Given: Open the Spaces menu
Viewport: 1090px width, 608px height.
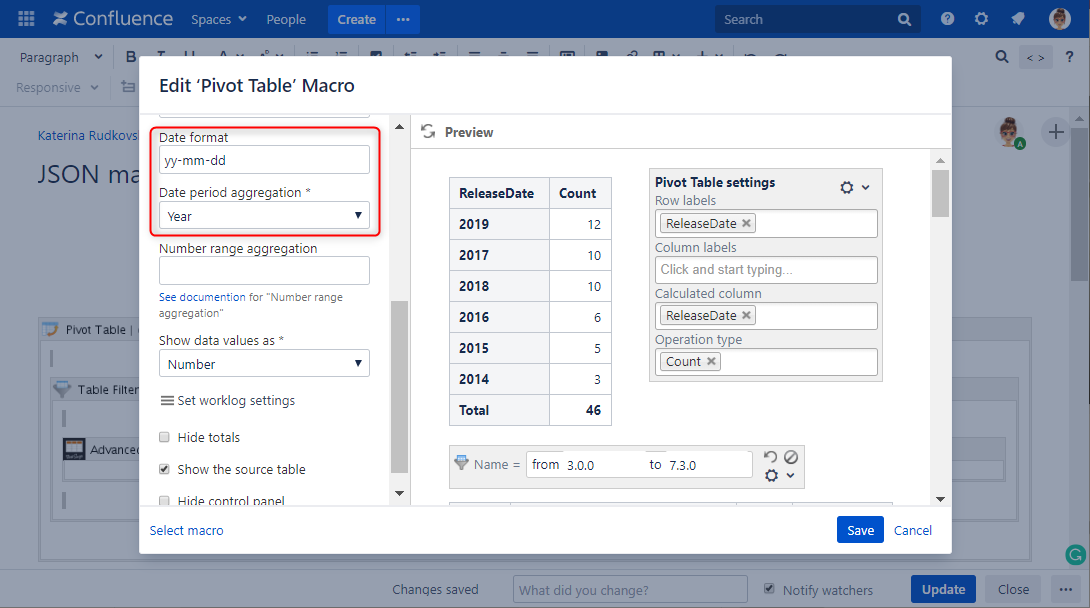Looking at the screenshot, I should (x=218, y=19).
